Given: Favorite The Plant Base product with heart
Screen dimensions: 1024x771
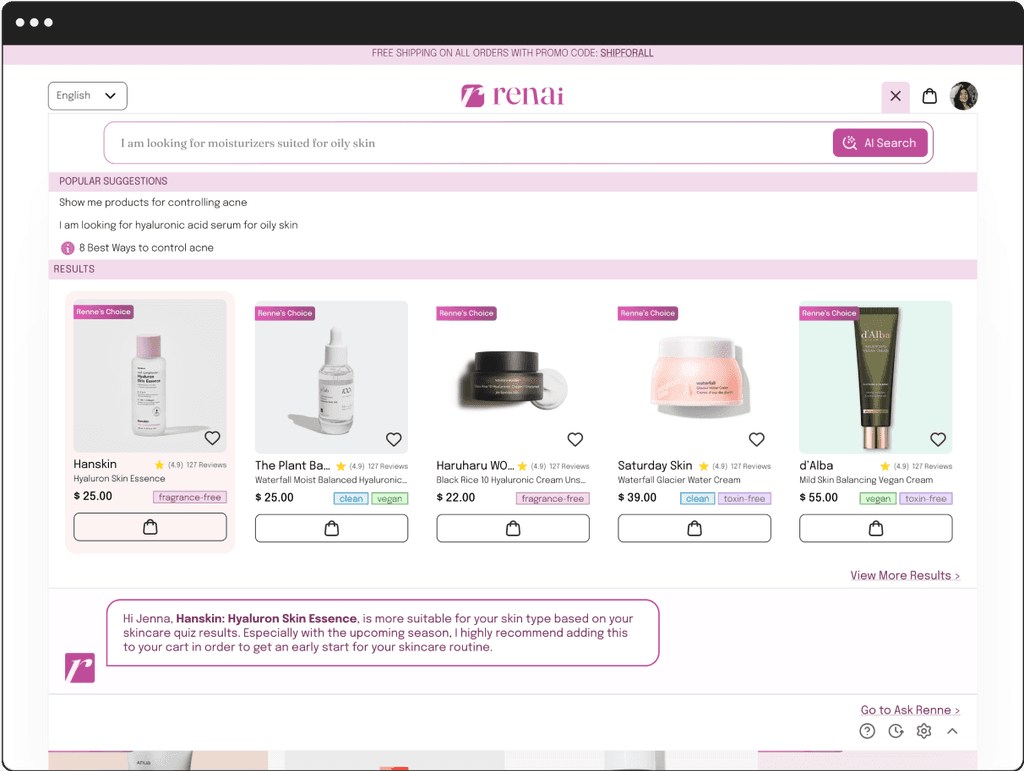Looking at the screenshot, I should pyautogui.click(x=394, y=439).
